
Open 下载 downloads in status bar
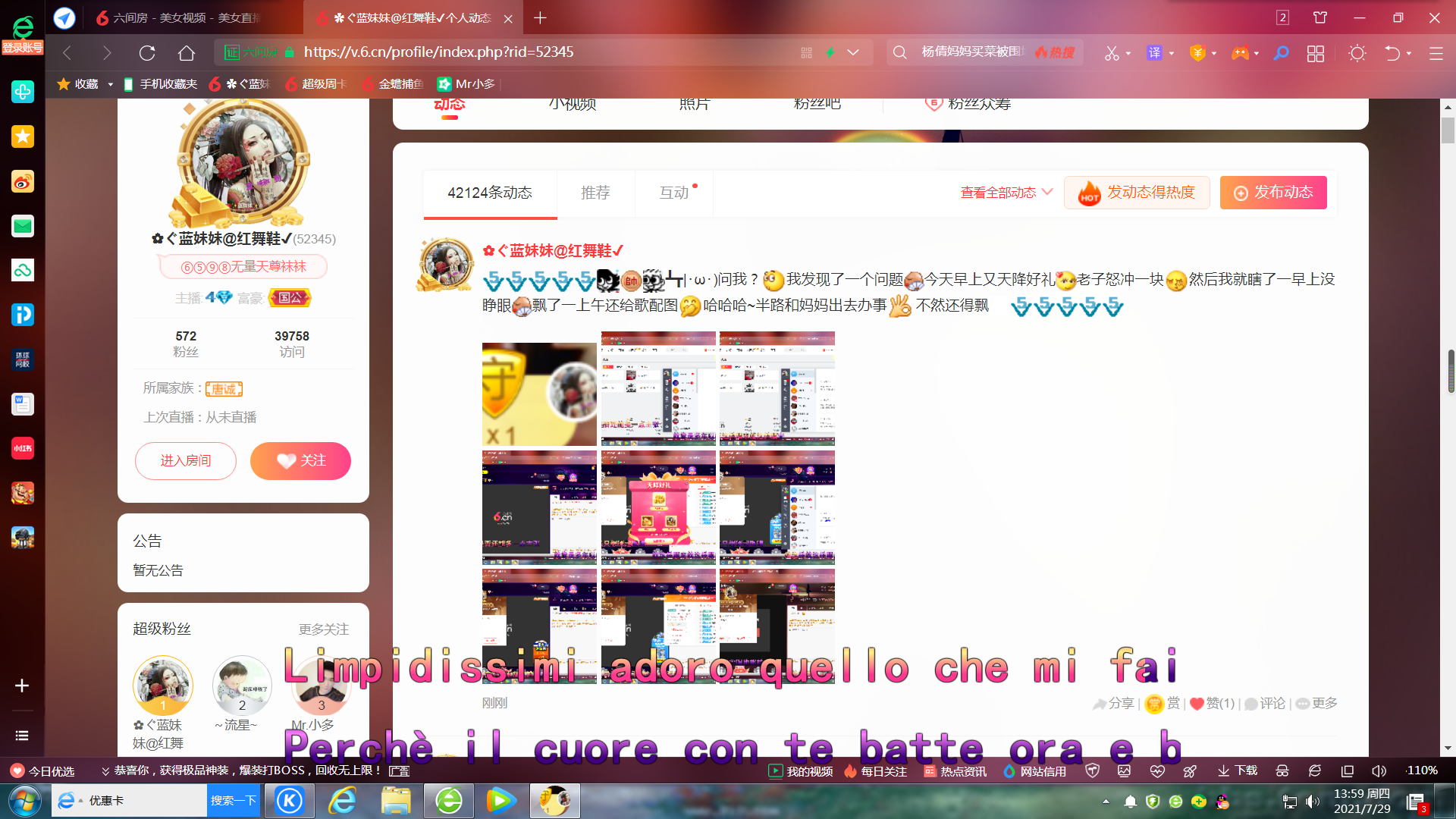tap(1238, 771)
